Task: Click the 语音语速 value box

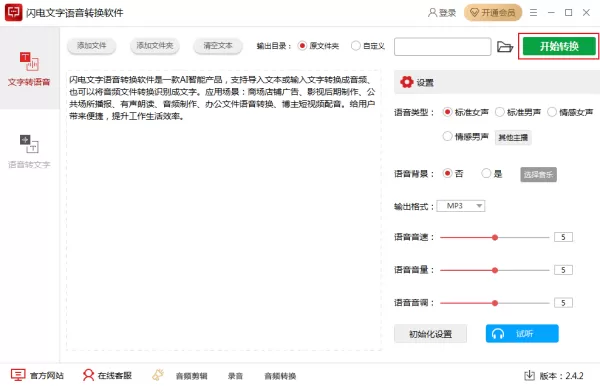Action: click(x=563, y=237)
